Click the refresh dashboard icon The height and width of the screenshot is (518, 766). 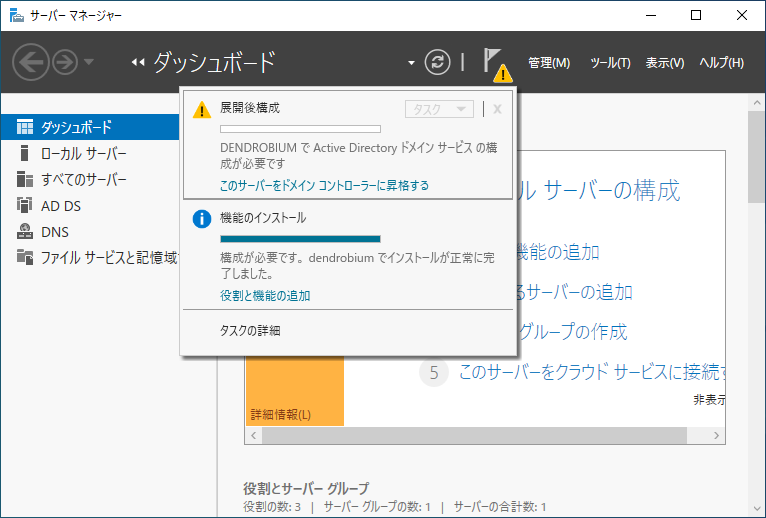click(x=437, y=62)
